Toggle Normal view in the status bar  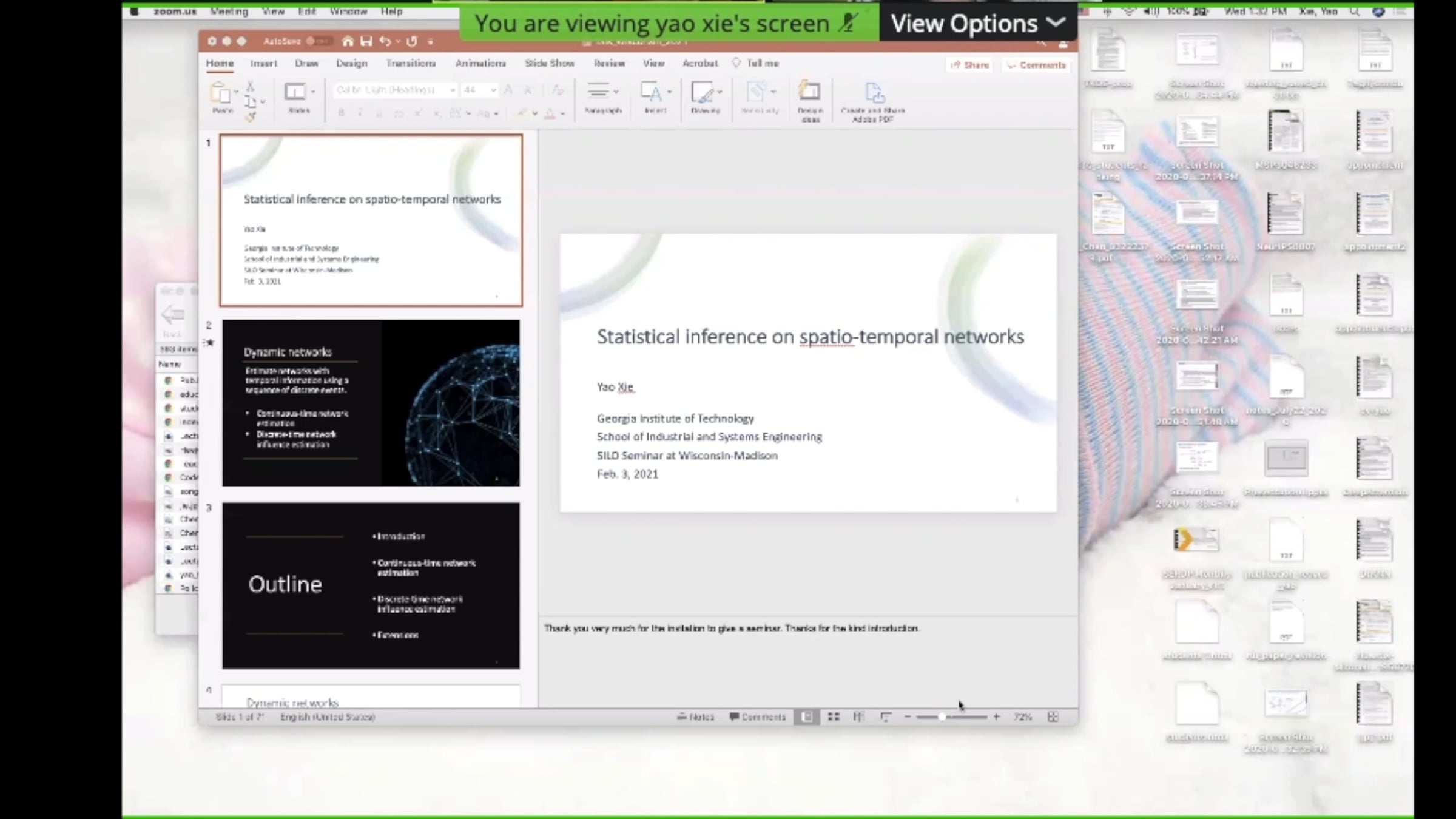[x=807, y=716]
